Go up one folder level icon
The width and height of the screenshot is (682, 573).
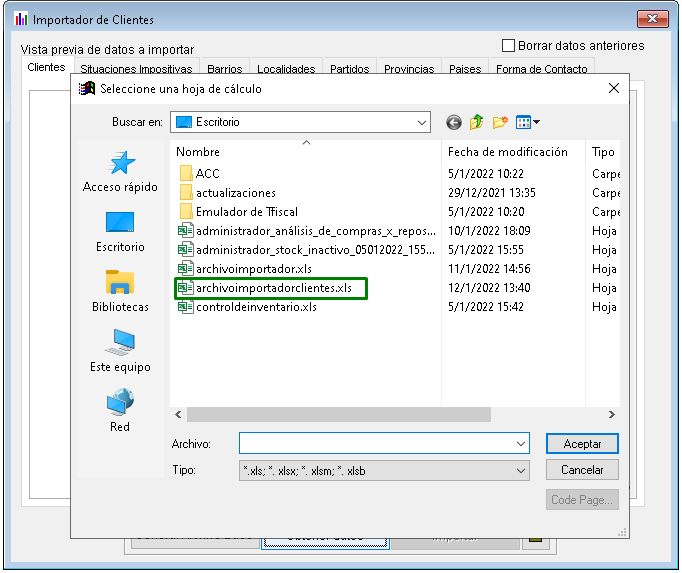pyautogui.click(x=477, y=122)
